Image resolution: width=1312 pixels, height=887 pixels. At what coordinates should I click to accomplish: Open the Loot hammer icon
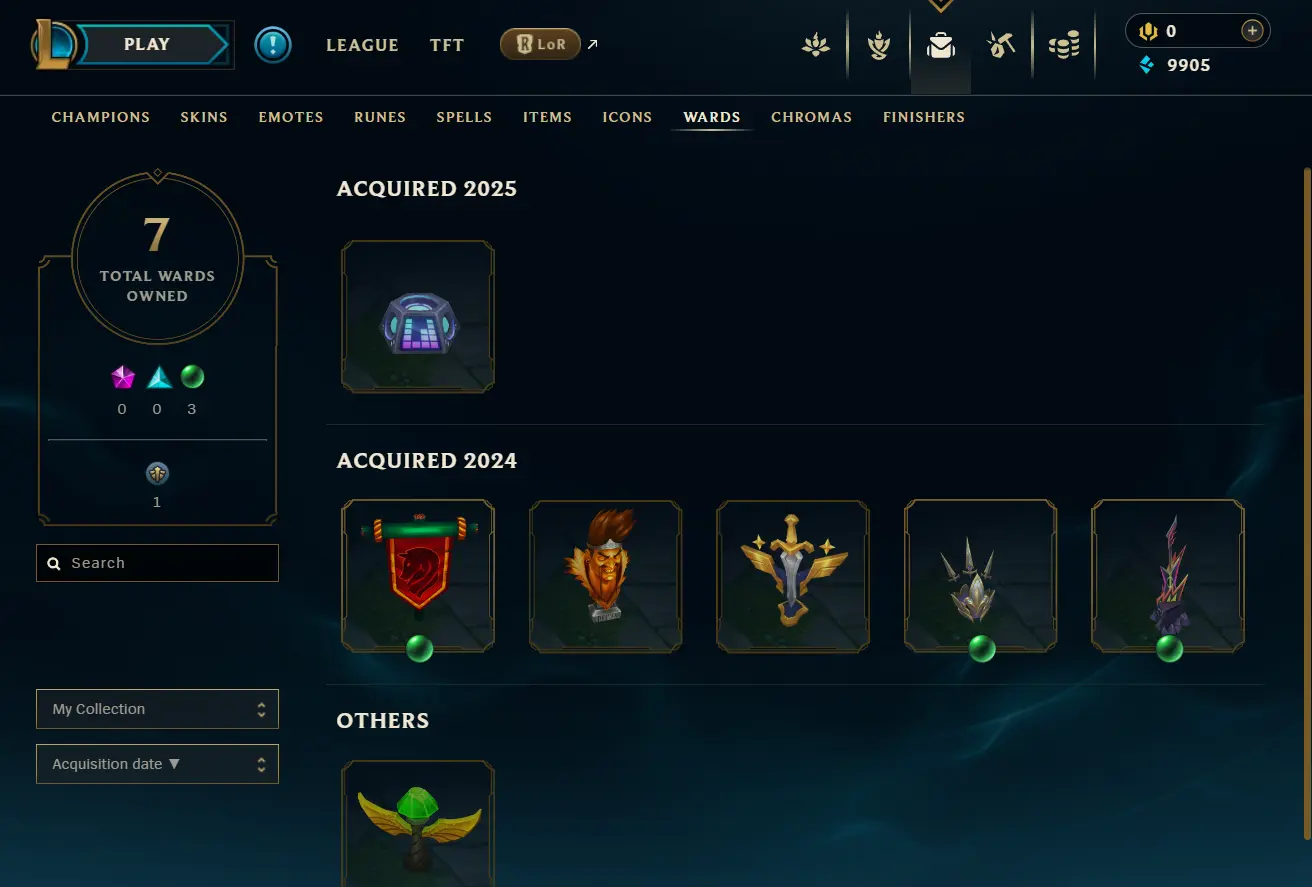[x=1001, y=46]
